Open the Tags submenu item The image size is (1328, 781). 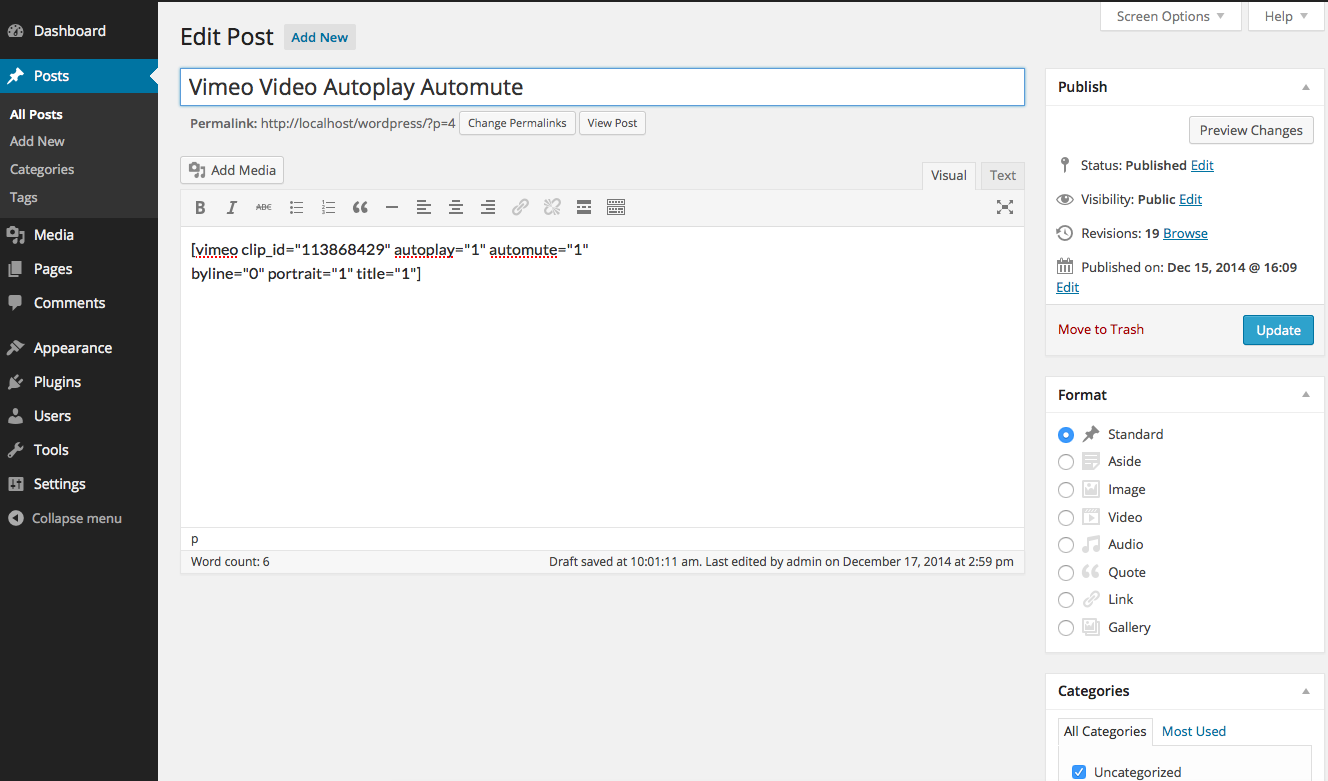pyautogui.click(x=24, y=197)
